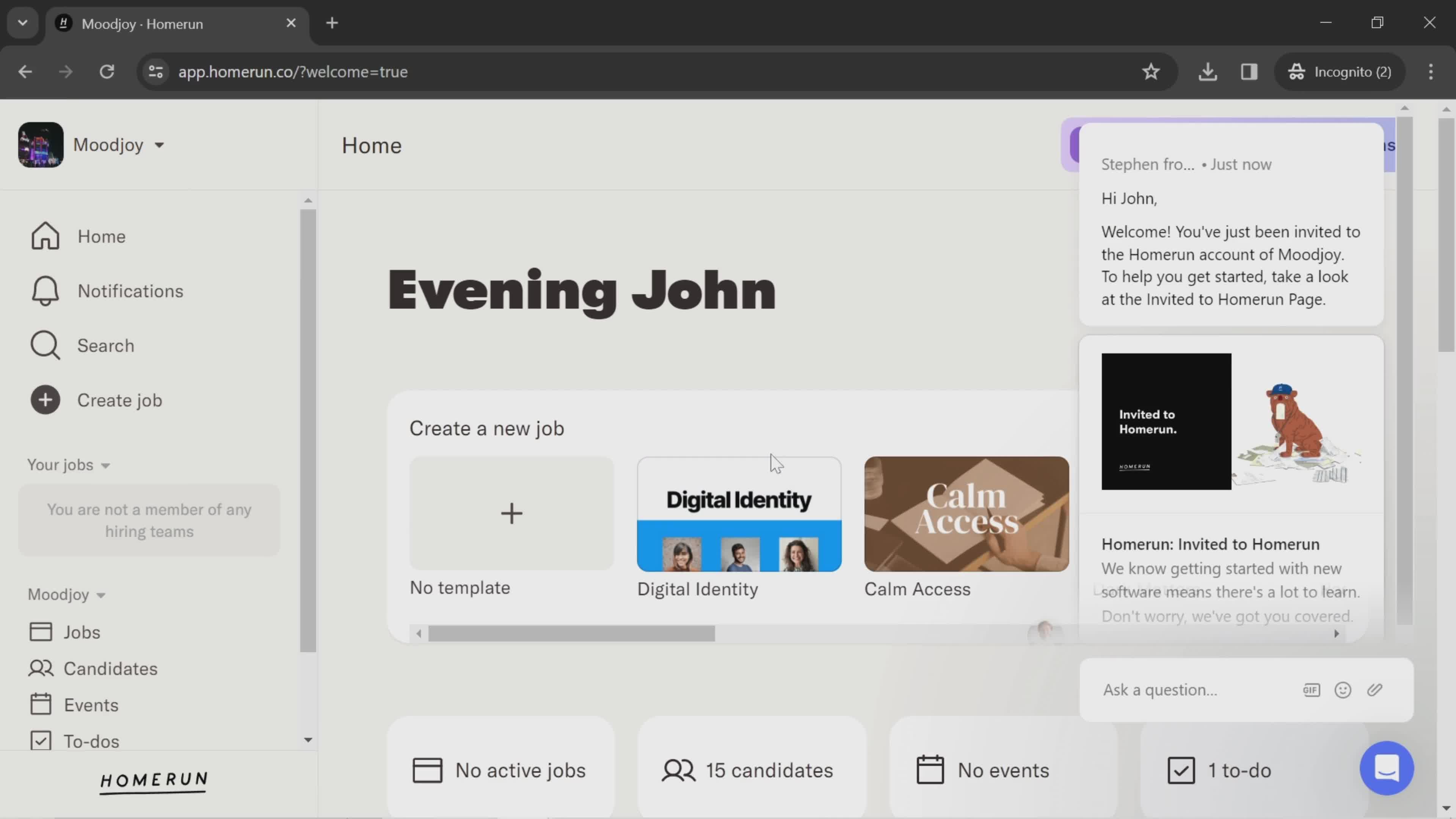Open Homerun: Invited to Homerun link
The image size is (1456, 819).
1210,544
